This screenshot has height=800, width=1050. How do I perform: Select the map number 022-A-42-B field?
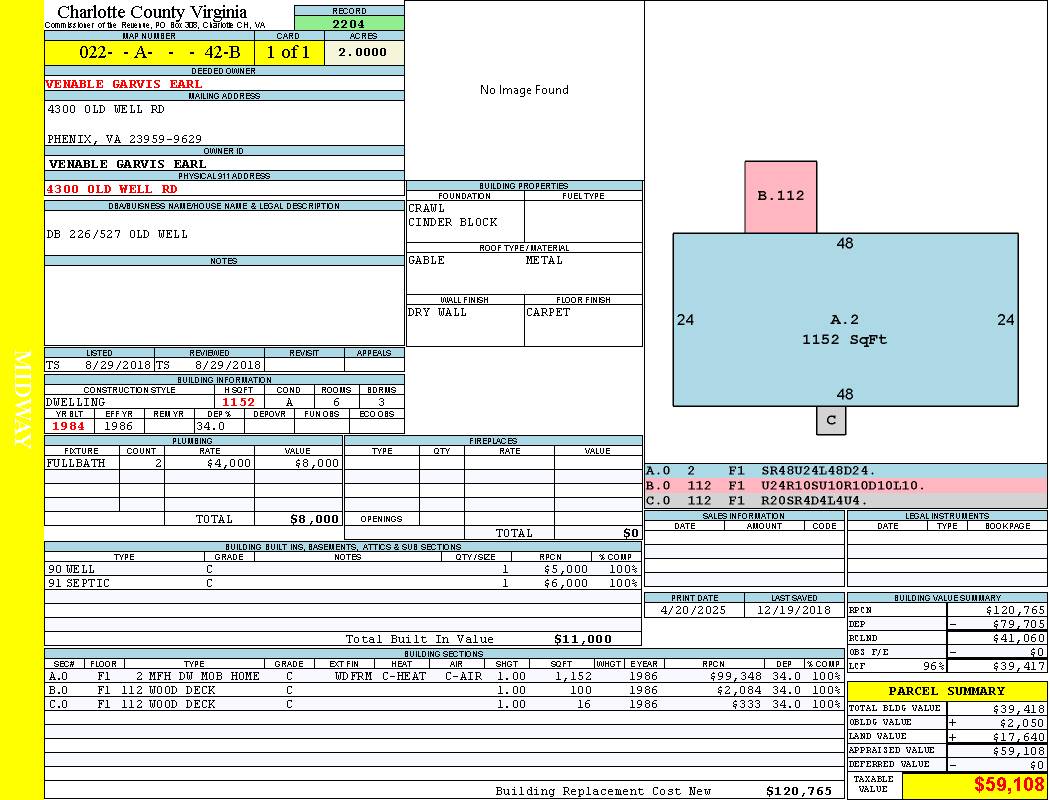tap(149, 53)
